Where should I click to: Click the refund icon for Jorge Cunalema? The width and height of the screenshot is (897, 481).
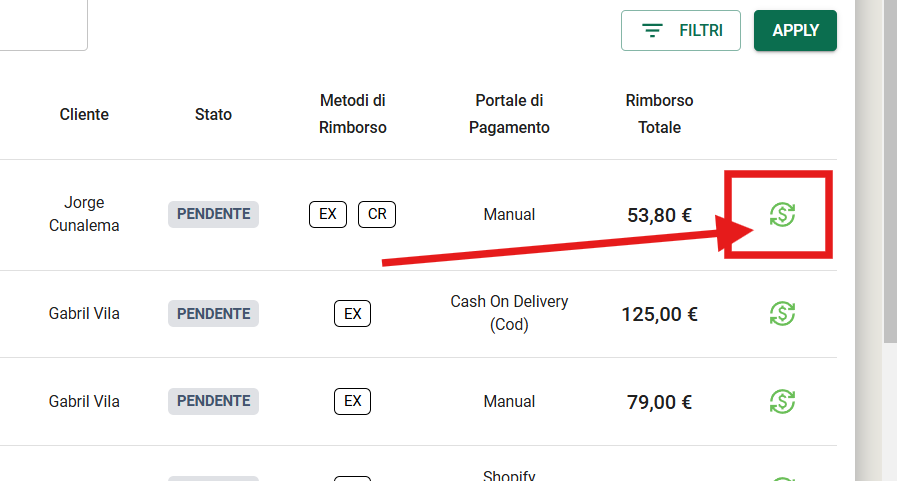pos(782,214)
